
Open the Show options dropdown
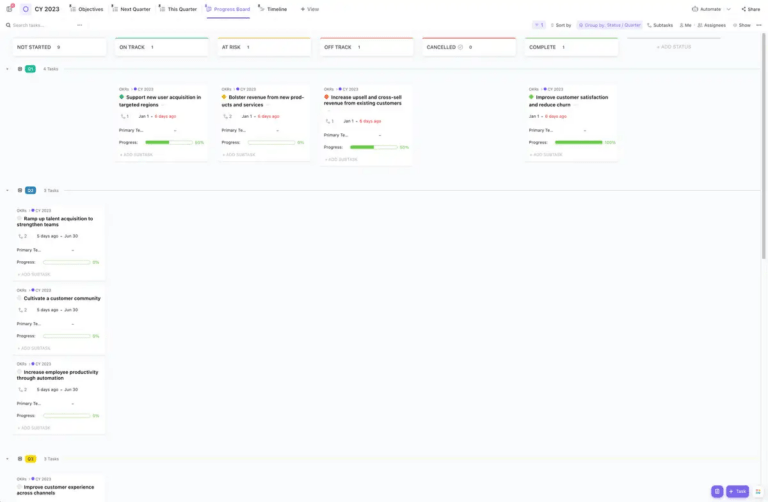click(x=742, y=25)
